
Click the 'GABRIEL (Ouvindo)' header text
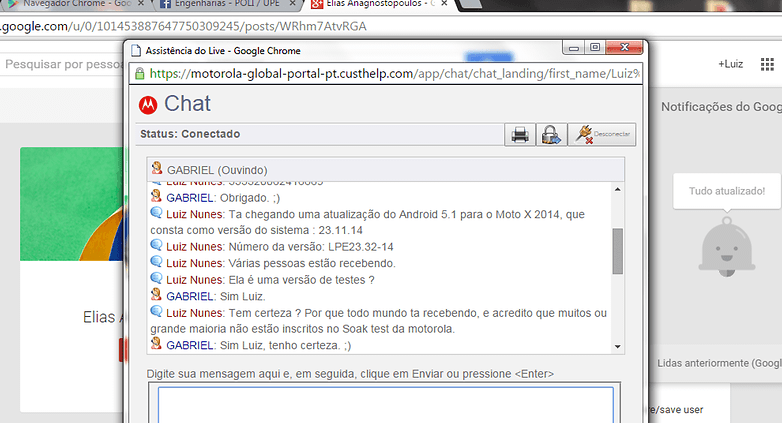point(217,170)
